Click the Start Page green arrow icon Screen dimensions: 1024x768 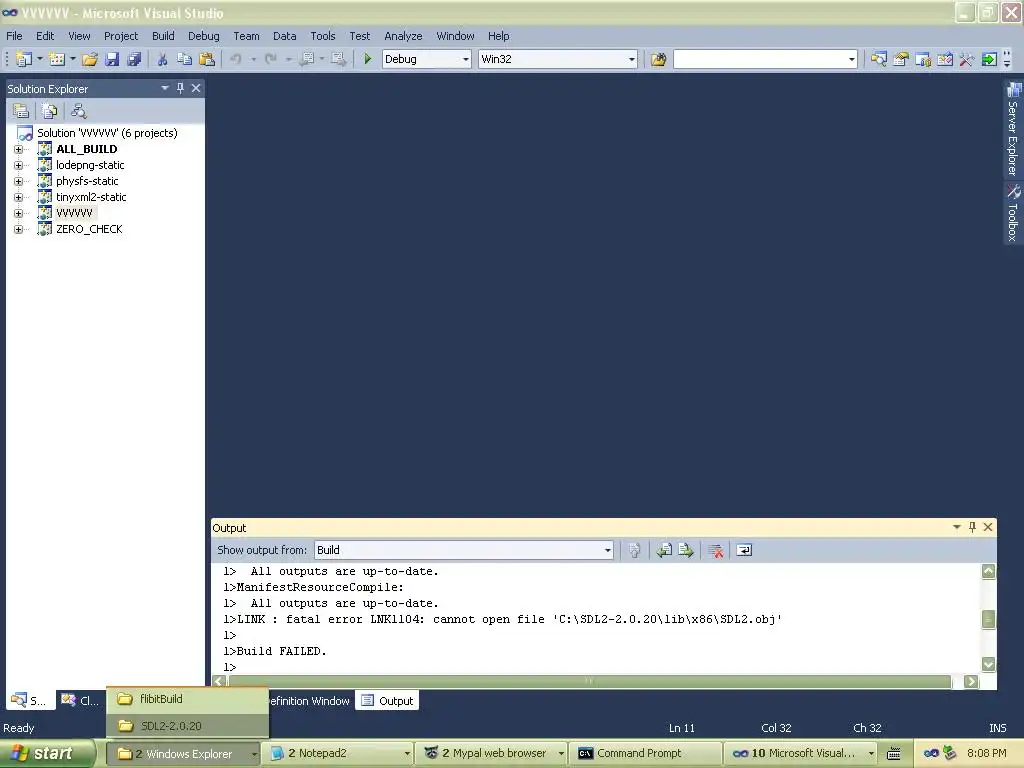click(x=989, y=59)
